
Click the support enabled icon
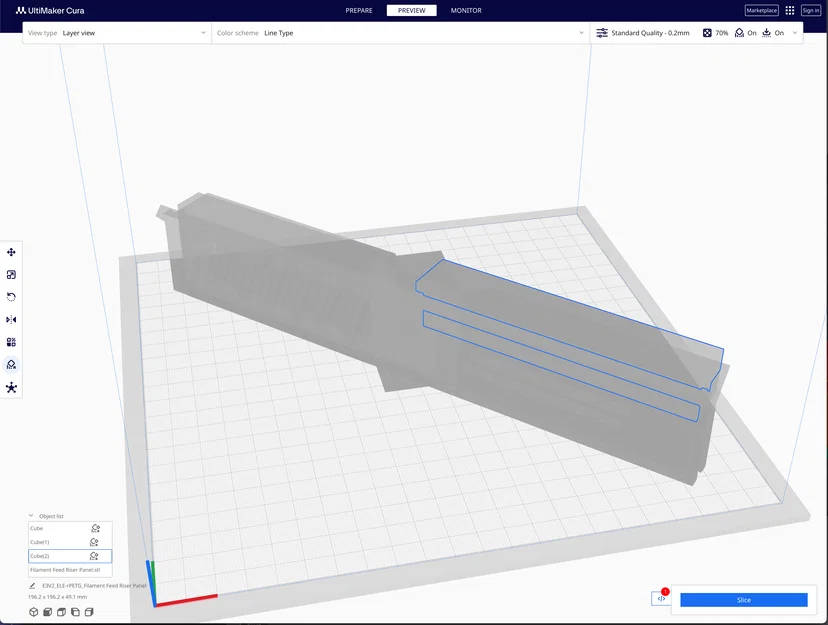739,33
